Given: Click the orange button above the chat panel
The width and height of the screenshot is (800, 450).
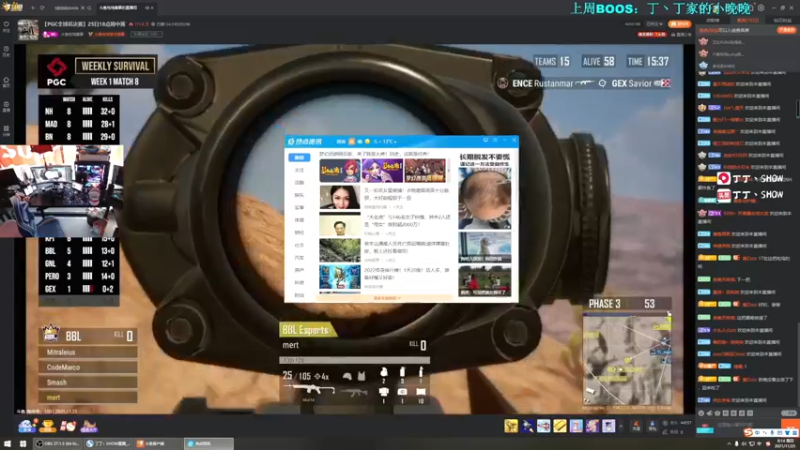Looking at the screenshot, I should click(679, 24).
